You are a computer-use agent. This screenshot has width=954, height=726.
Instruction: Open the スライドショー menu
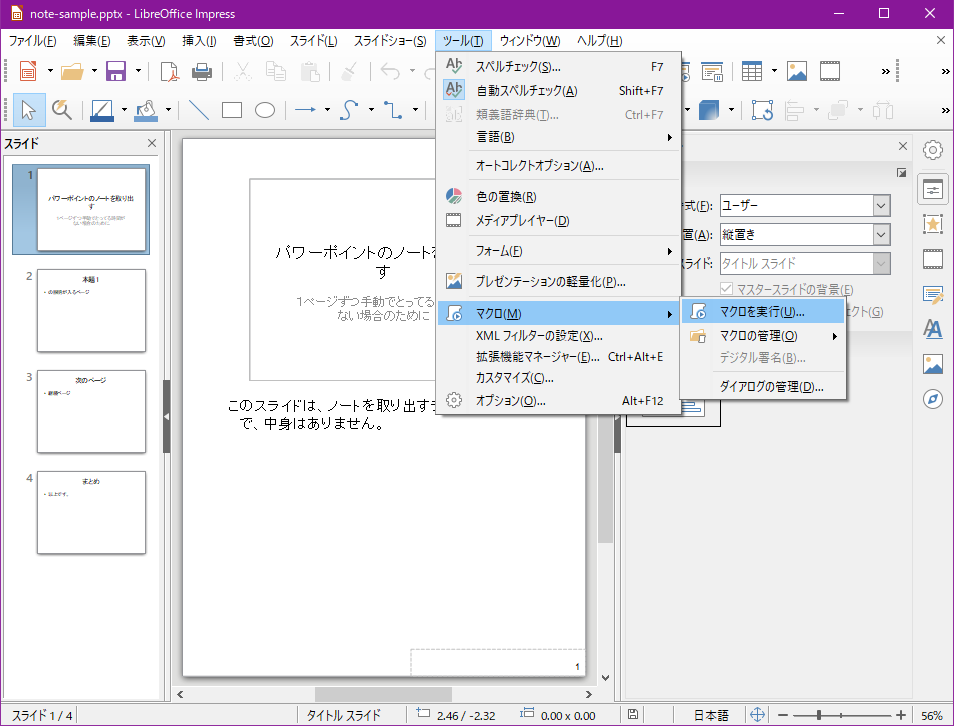click(389, 41)
